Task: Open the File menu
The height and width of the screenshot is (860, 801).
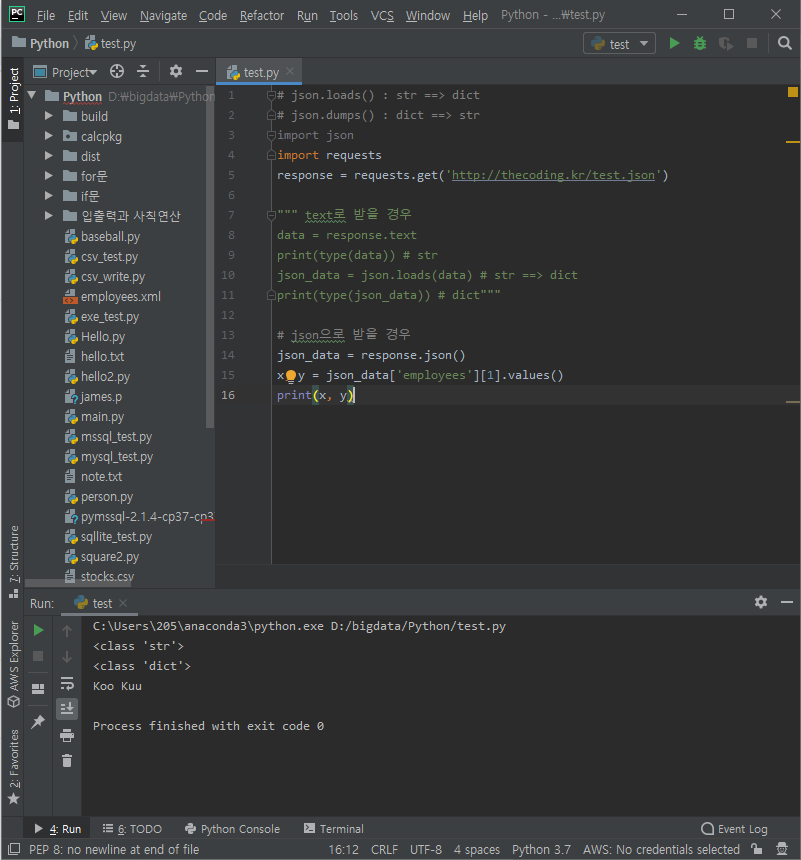Action: point(46,15)
